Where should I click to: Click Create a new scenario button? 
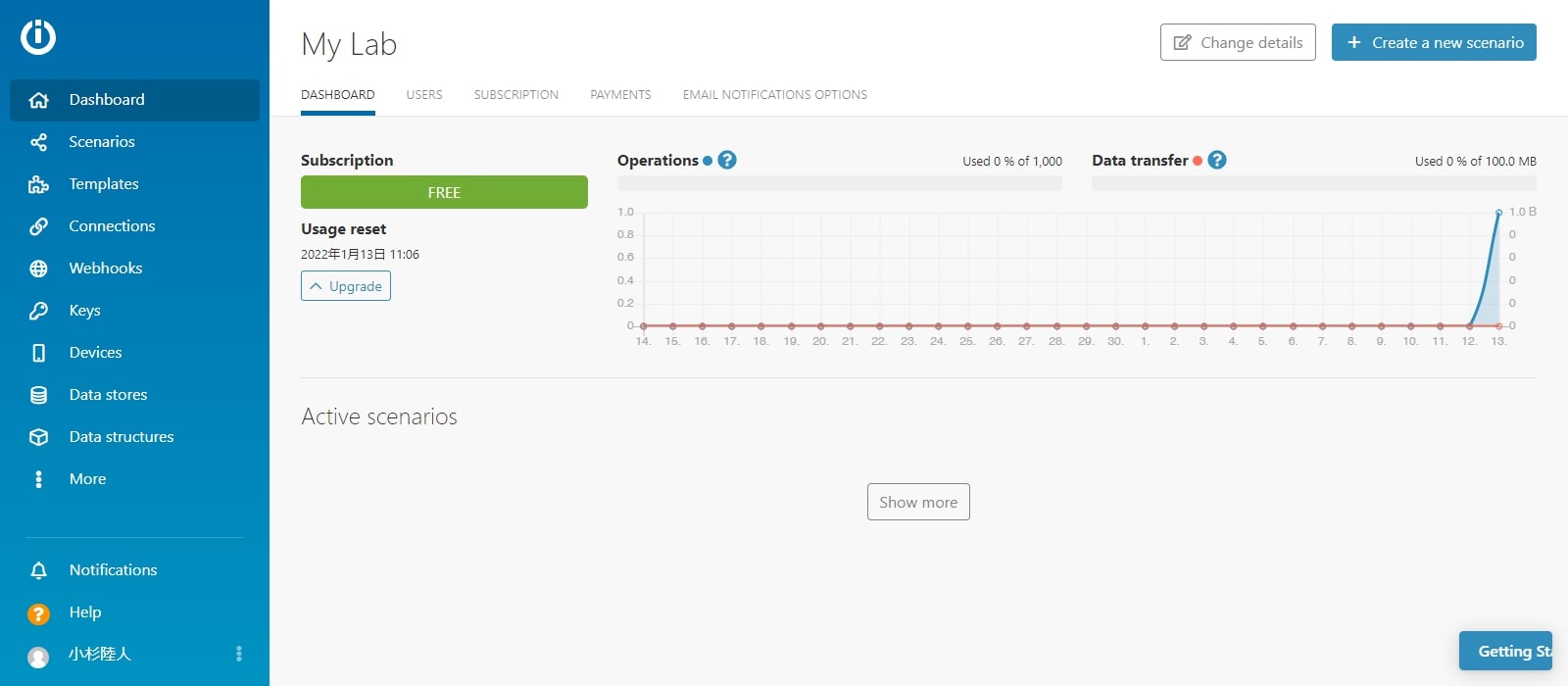pos(1434,42)
